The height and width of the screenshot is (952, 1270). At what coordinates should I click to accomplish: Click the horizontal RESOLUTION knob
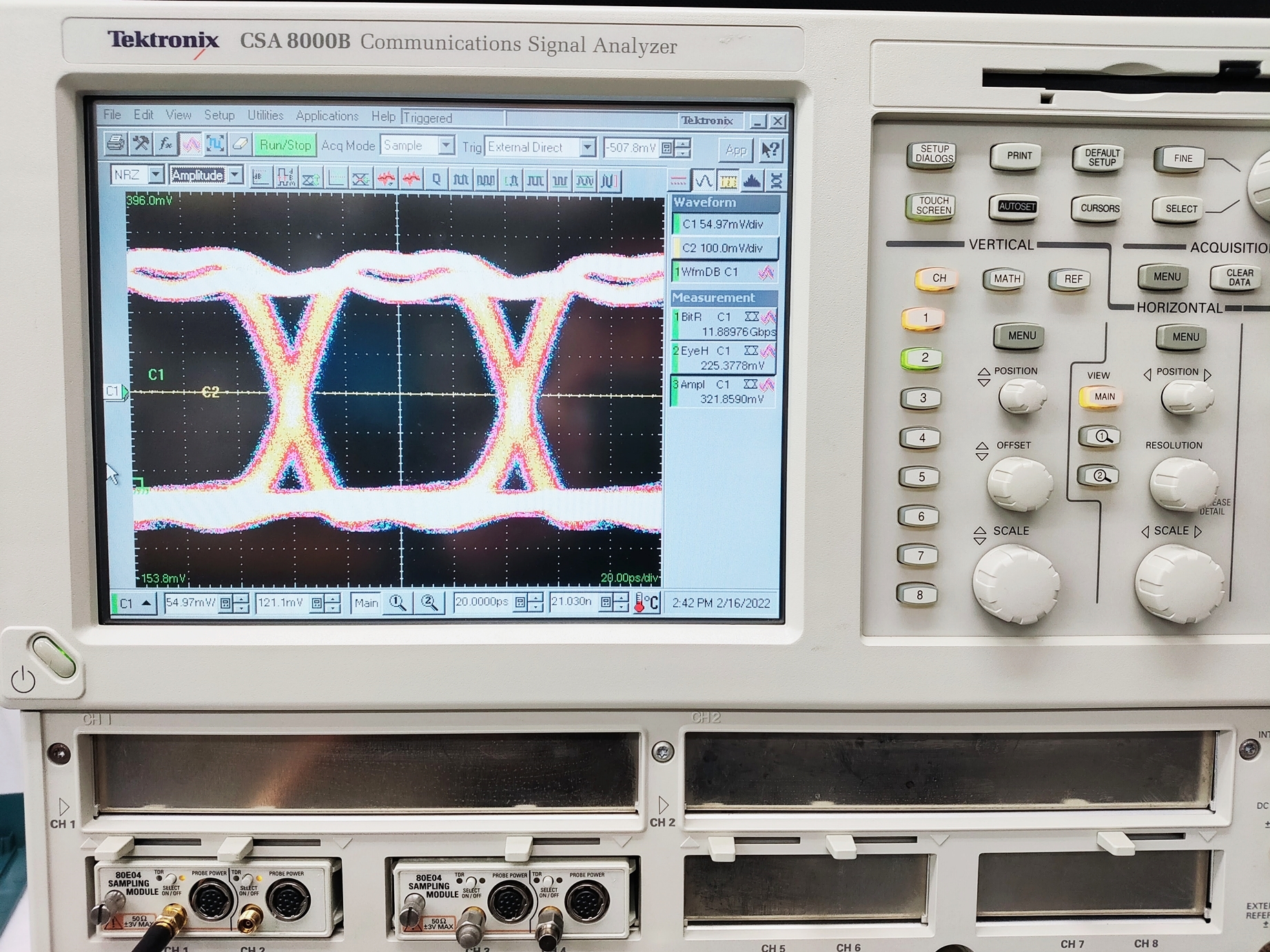[1182, 484]
